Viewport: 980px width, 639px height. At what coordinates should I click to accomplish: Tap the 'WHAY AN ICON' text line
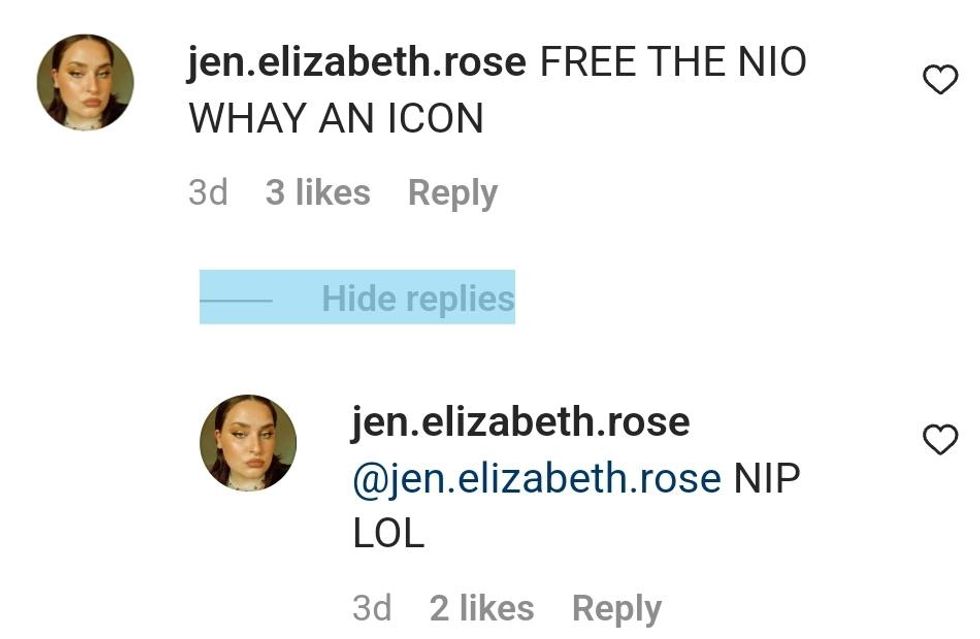pos(336,118)
